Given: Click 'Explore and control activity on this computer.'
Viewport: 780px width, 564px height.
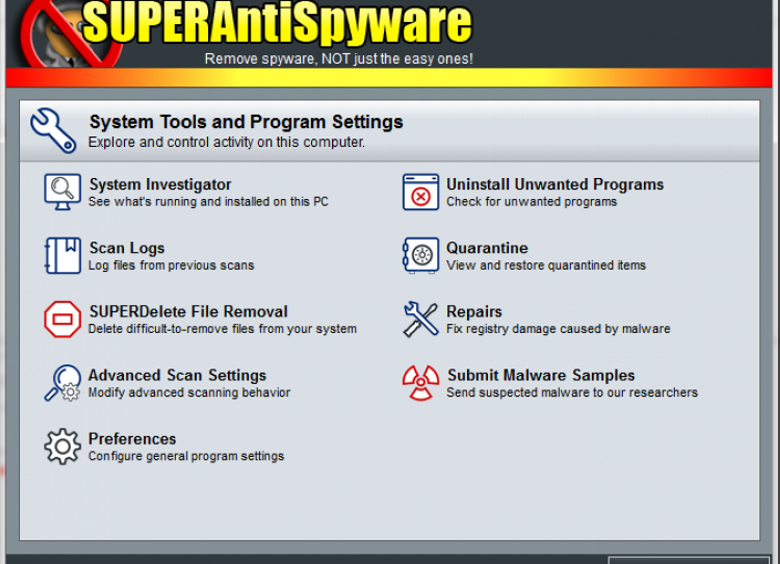Looking at the screenshot, I should [226, 143].
